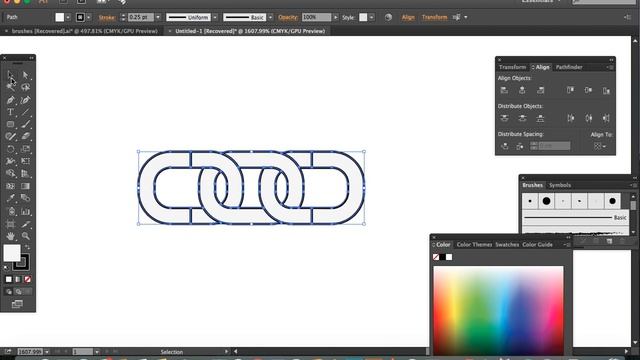
Task: Open the stroke weight dropdown
Action: 158,17
